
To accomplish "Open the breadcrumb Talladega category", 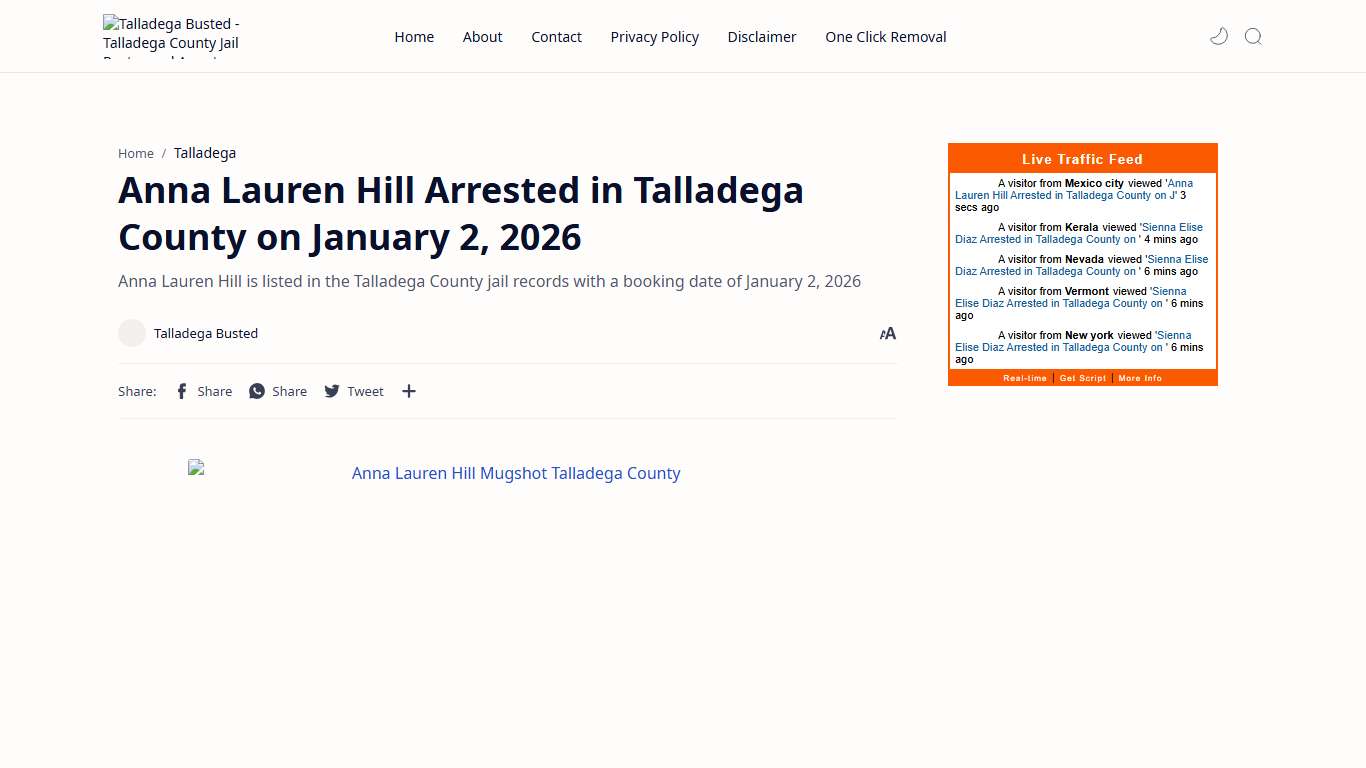I will click(204, 152).
